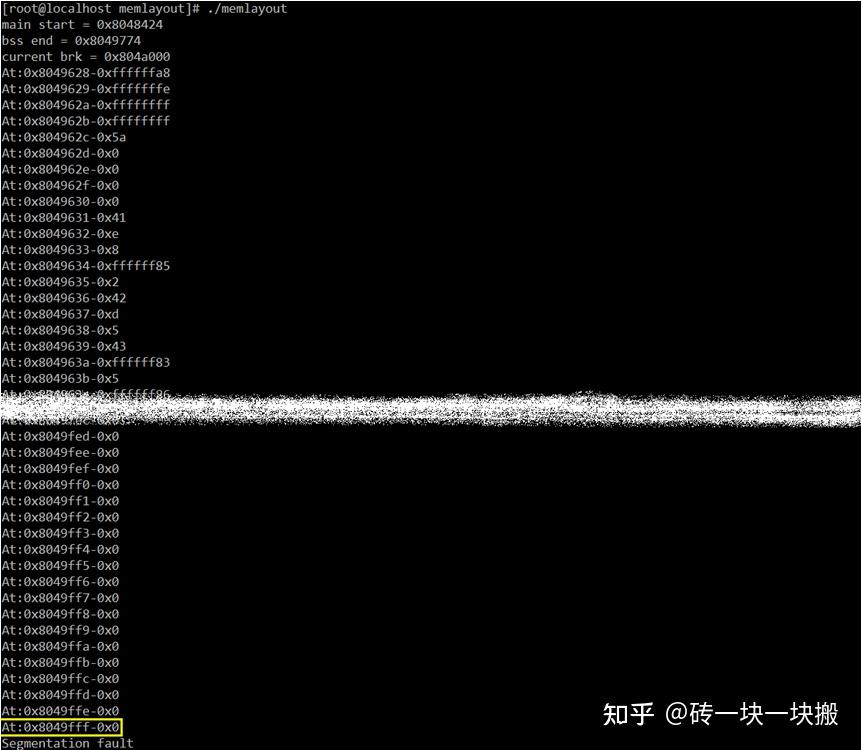Click the 'At:0x804962d-0x0' output line

point(60,153)
